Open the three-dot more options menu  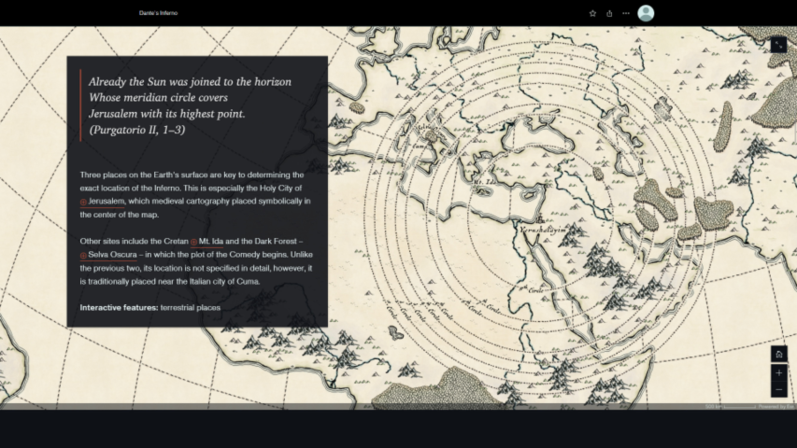pos(626,13)
